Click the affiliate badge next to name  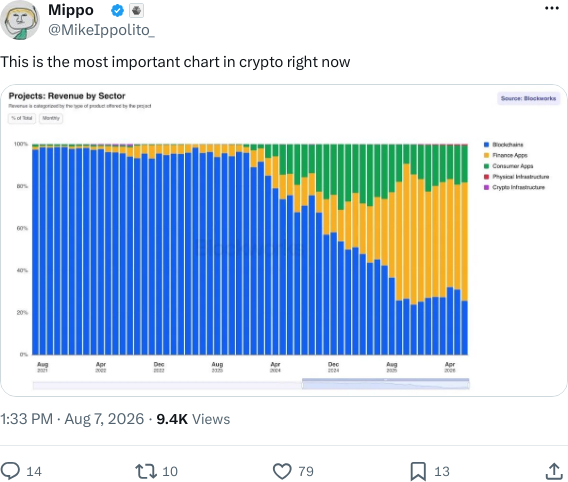pyautogui.click(x=137, y=11)
